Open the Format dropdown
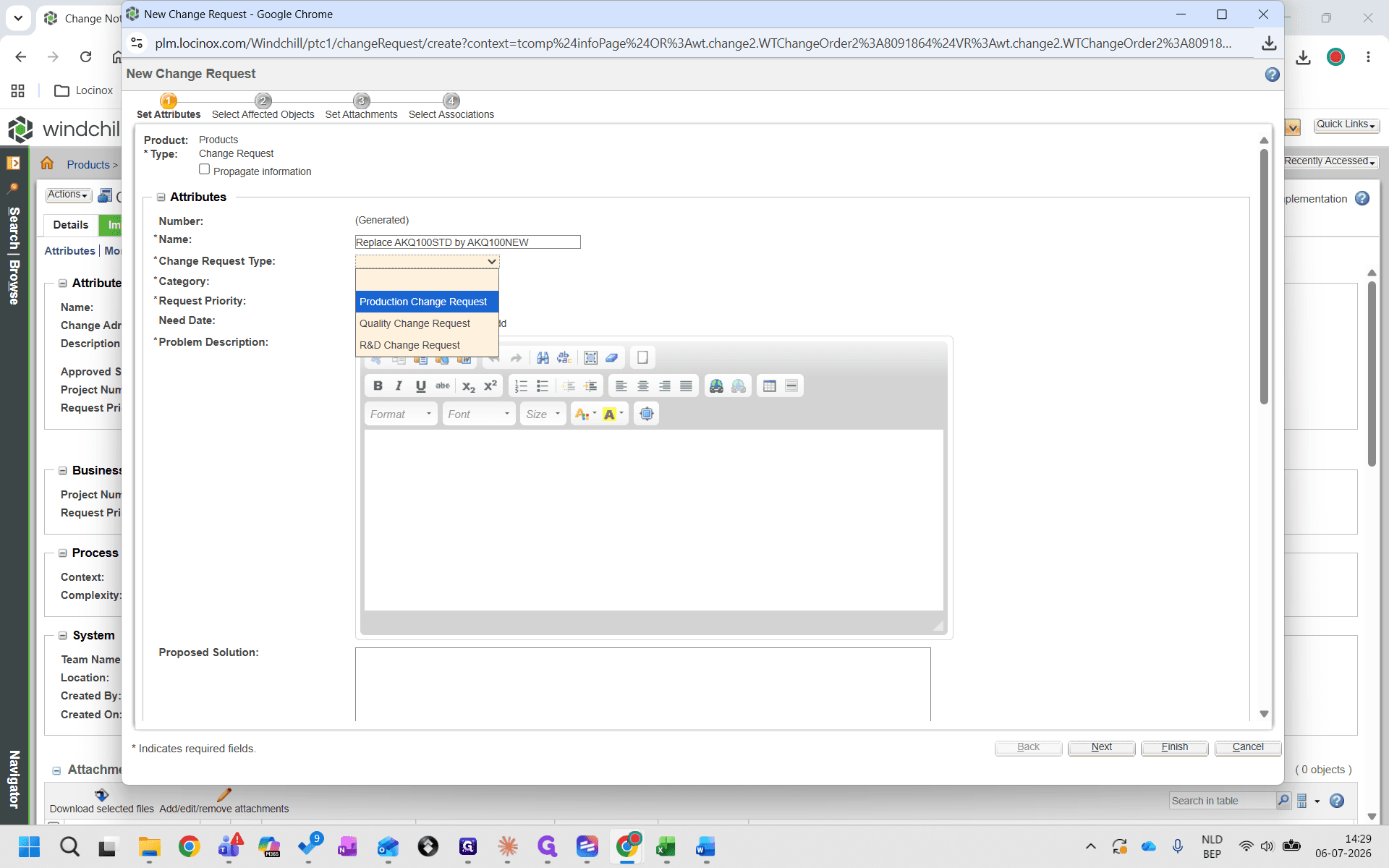Screen dimensions: 1389x868 point(401,414)
